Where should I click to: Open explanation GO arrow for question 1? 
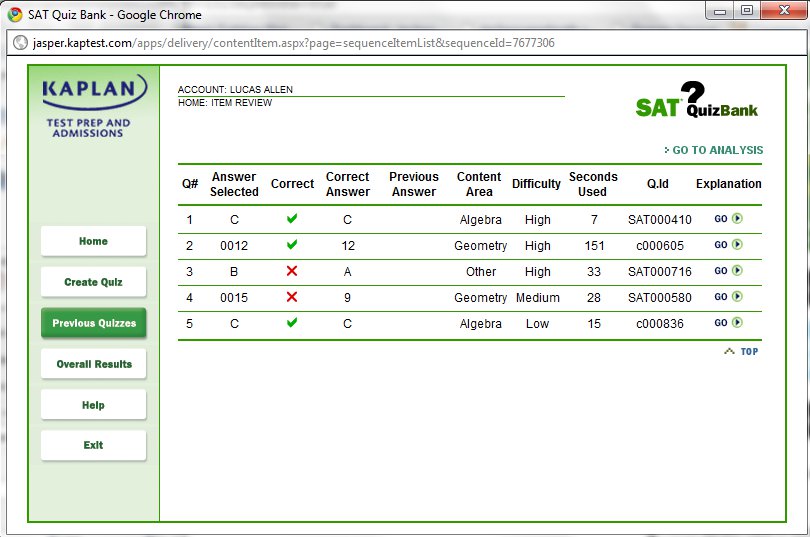click(x=737, y=218)
